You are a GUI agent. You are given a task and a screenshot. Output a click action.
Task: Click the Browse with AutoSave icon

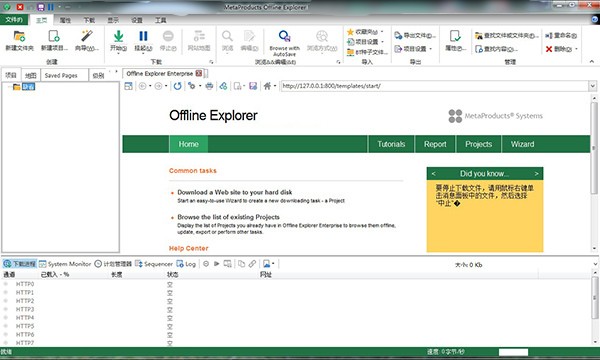284,36
